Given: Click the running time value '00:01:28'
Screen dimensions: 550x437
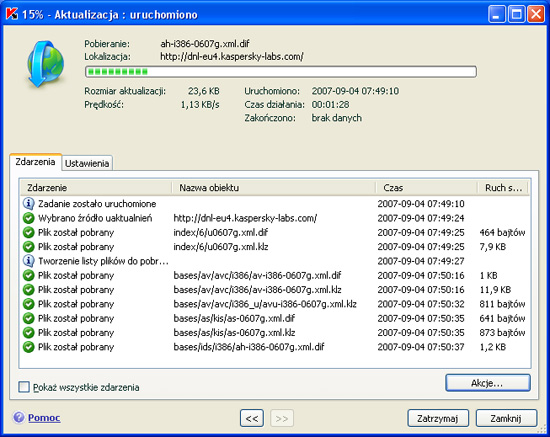Looking at the screenshot, I should (x=330, y=105).
